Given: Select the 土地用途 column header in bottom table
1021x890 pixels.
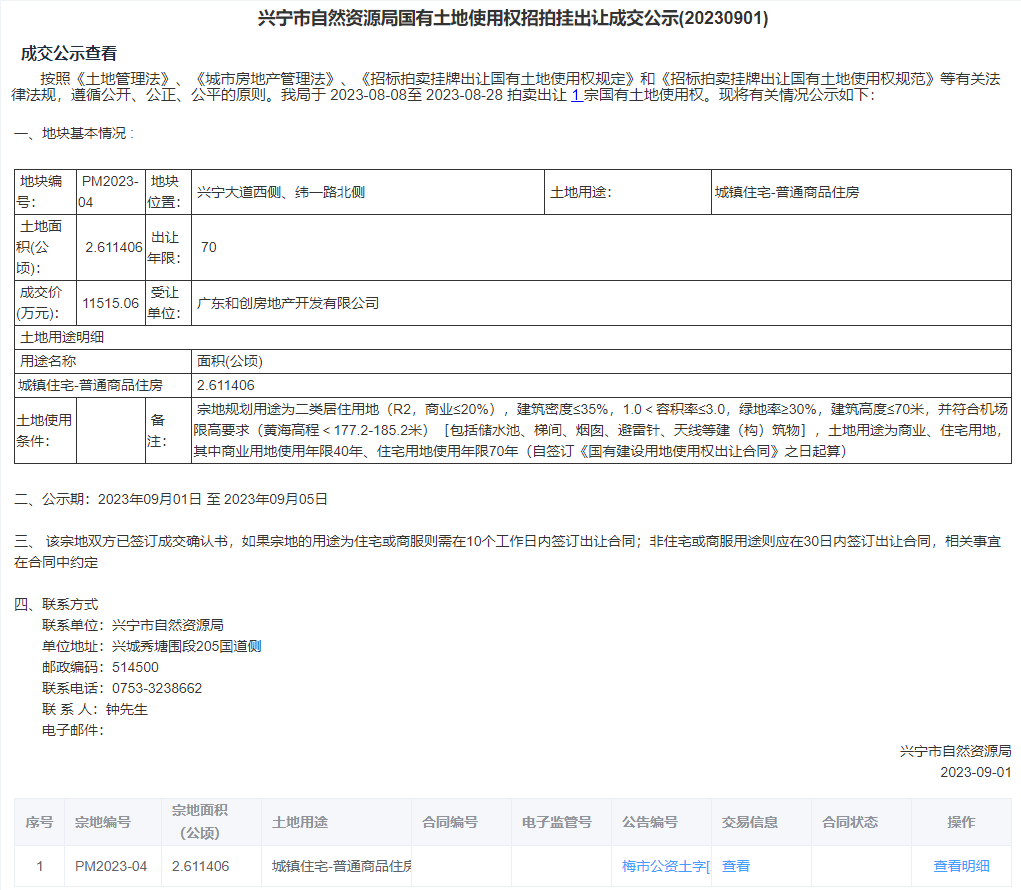Looking at the screenshot, I should (300, 822).
